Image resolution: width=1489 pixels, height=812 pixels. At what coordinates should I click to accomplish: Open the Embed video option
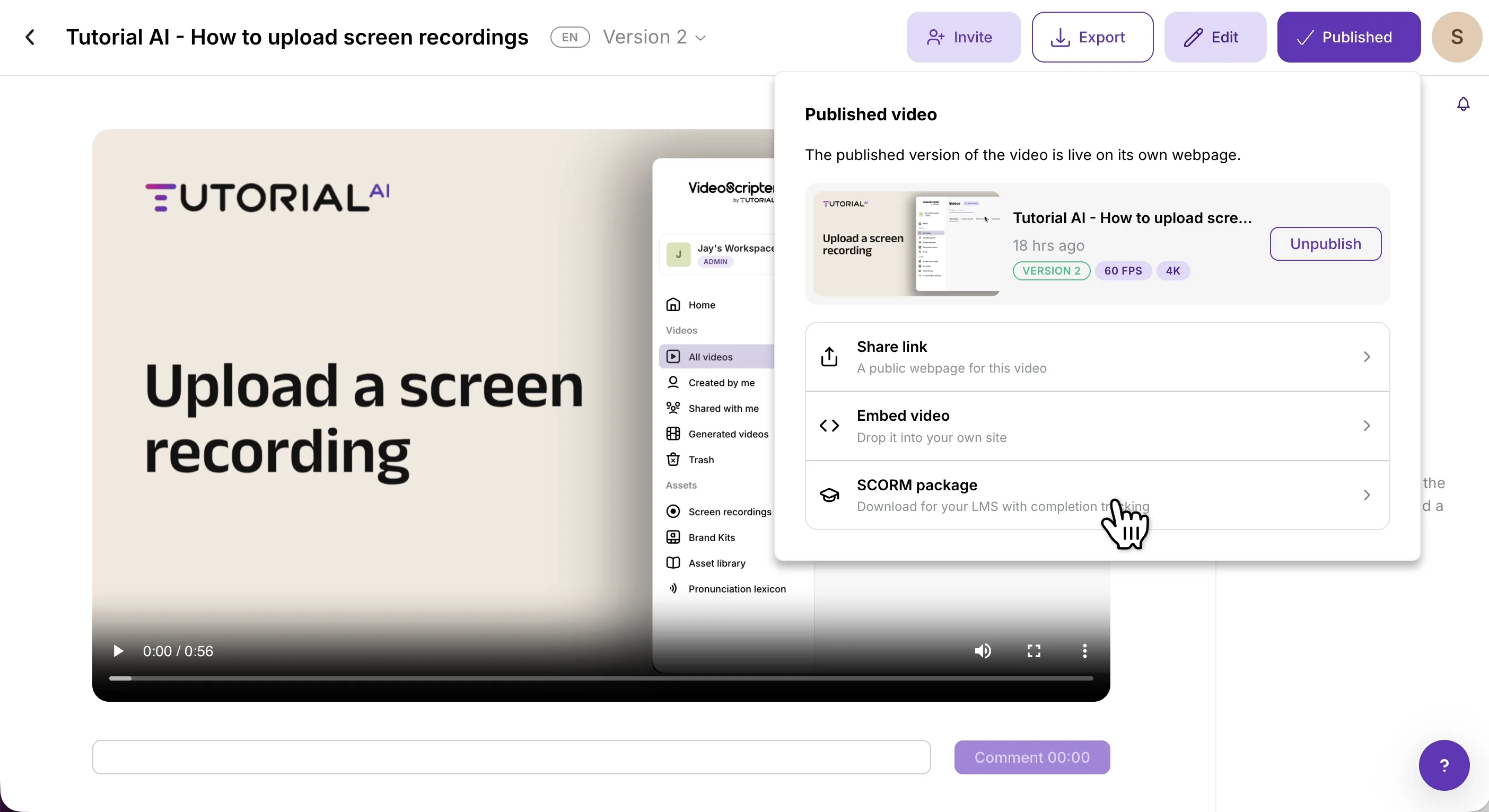click(x=1097, y=426)
